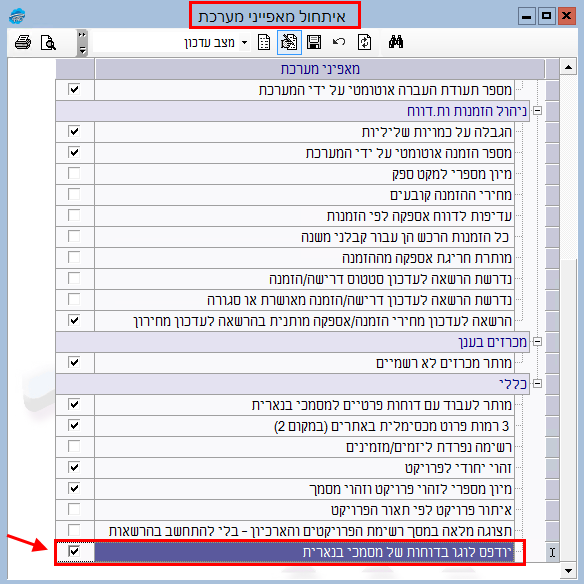Click the undo arrow icon
Screen dimensions: 584x584
click(x=339, y=42)
